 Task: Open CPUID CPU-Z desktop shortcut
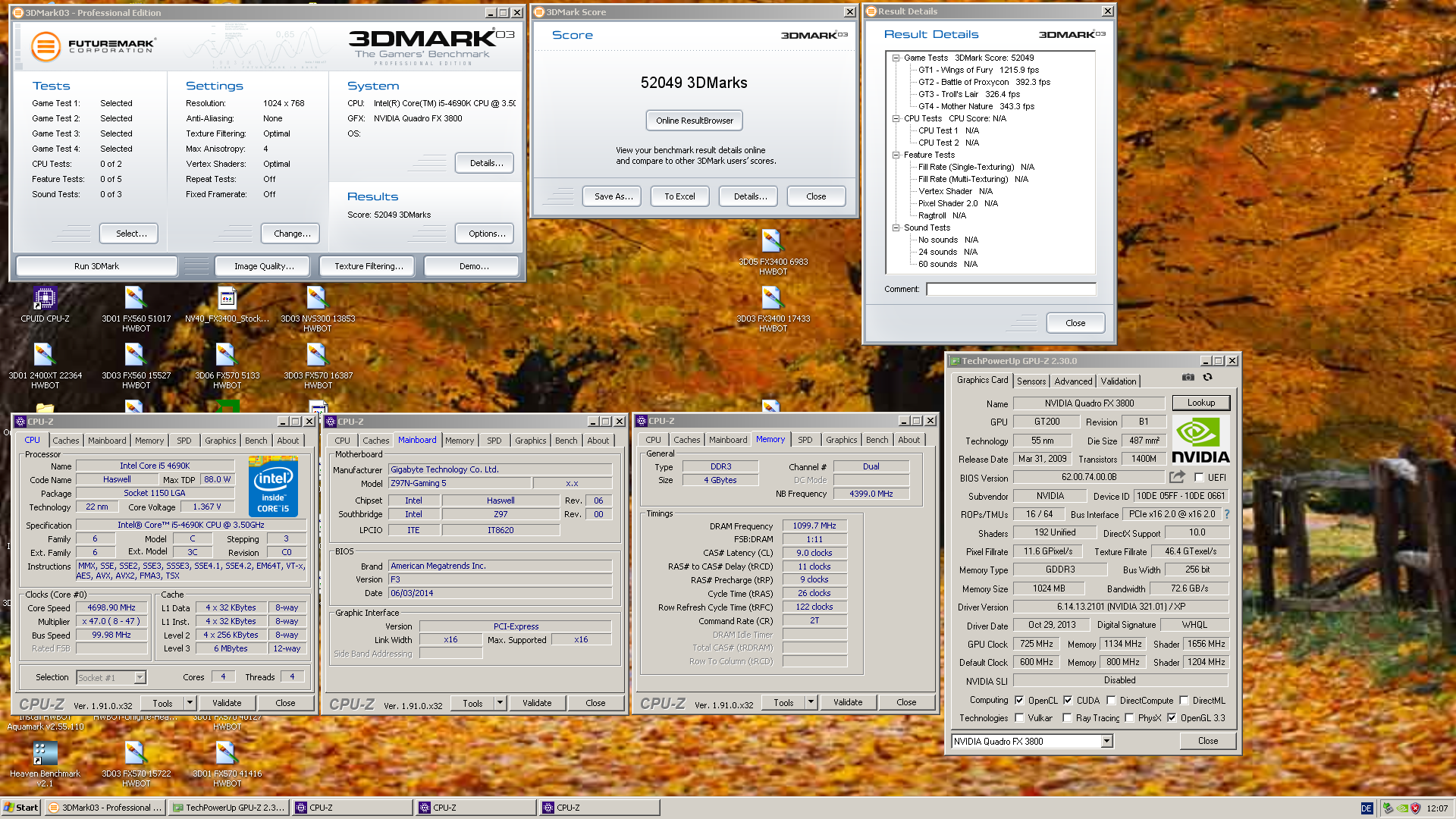(45, 305)
